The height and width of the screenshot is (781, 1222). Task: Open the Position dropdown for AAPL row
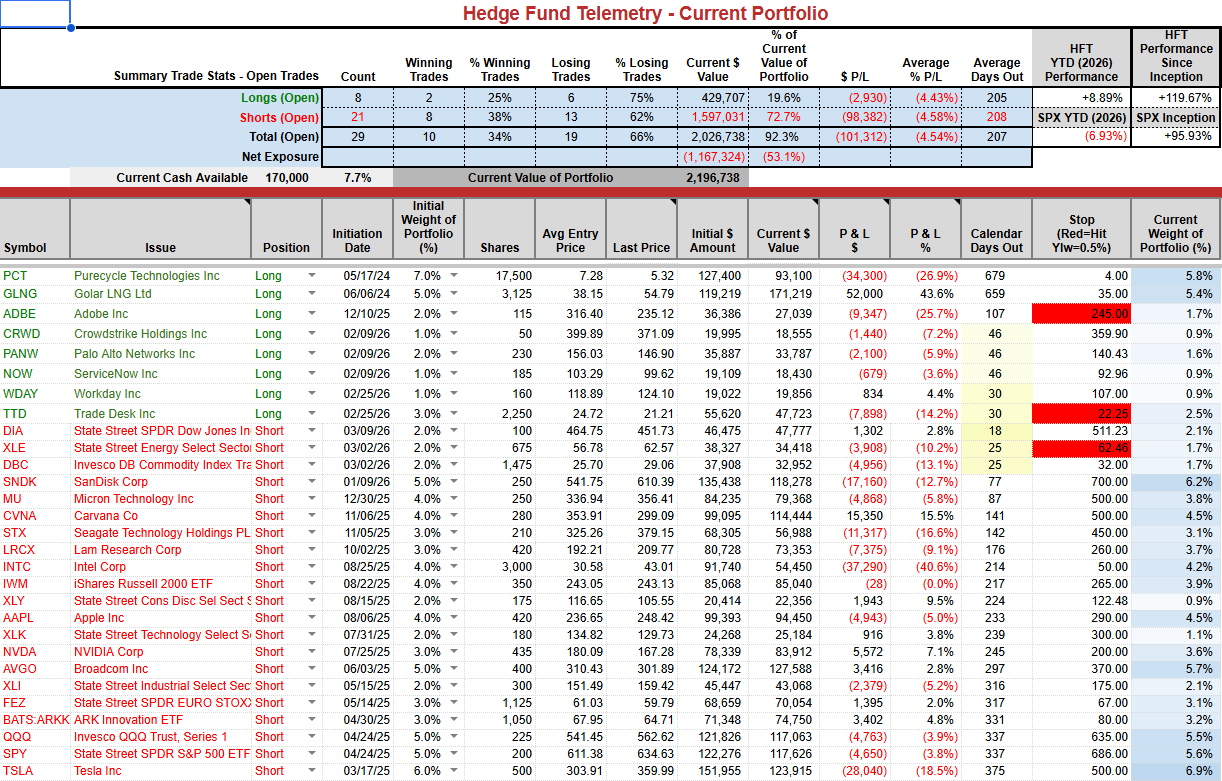click(311, 618)
